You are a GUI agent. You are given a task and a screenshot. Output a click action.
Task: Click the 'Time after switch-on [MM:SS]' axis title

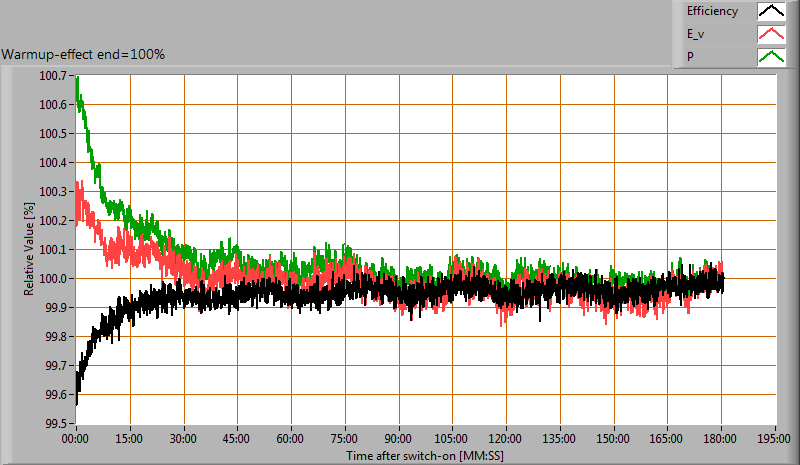(425, 455)
